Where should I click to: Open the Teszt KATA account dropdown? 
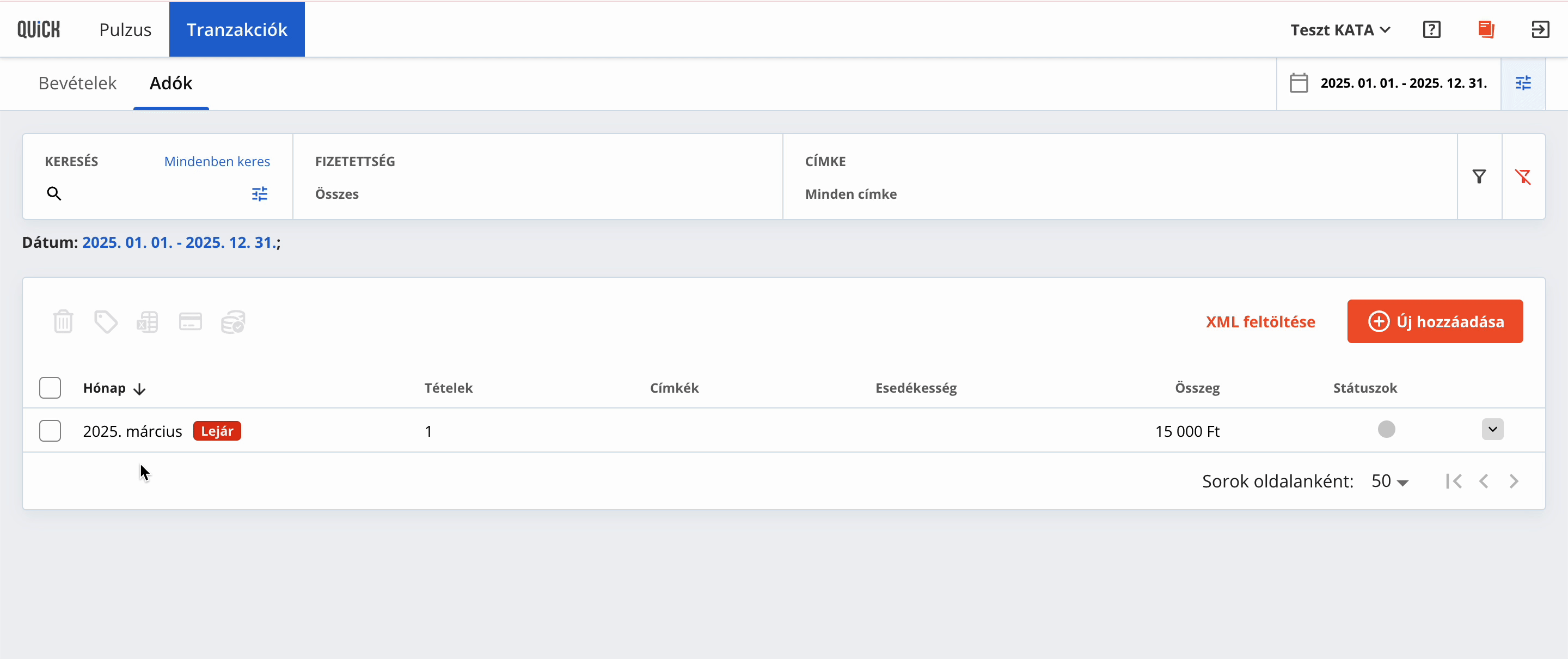(x=1340, y=29)
